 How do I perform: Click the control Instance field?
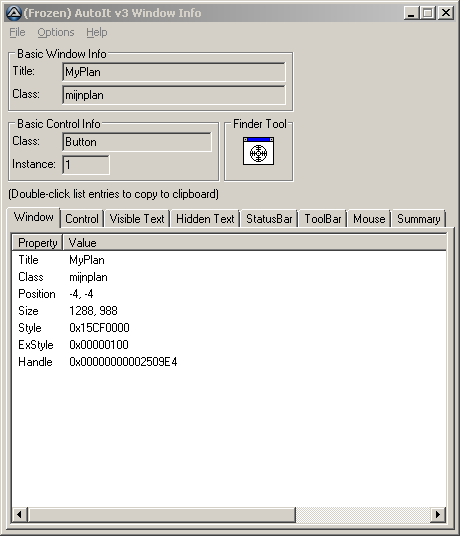[x=86, y=165]
